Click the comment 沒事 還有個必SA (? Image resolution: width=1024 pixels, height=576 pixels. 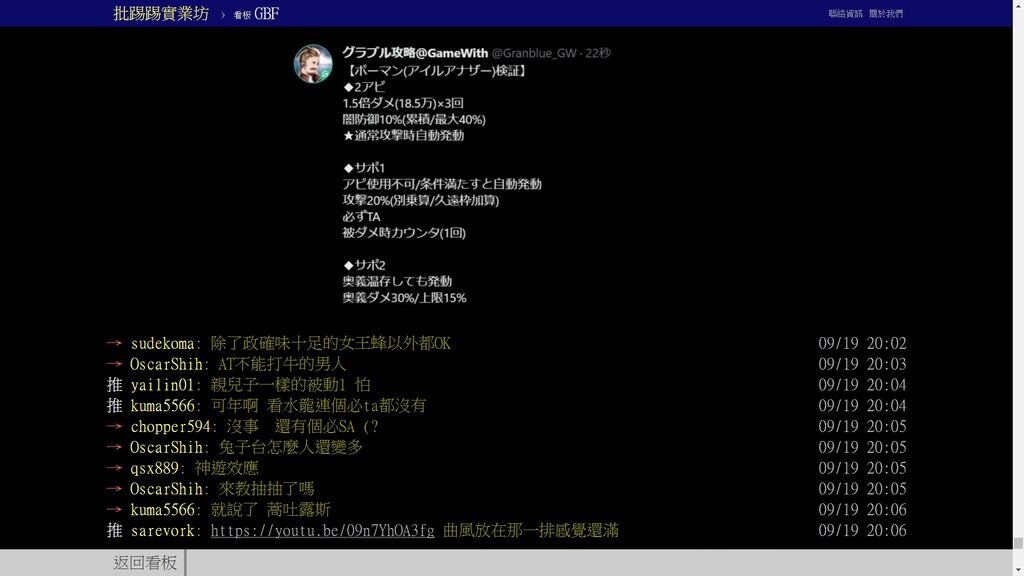click(302, 426)
